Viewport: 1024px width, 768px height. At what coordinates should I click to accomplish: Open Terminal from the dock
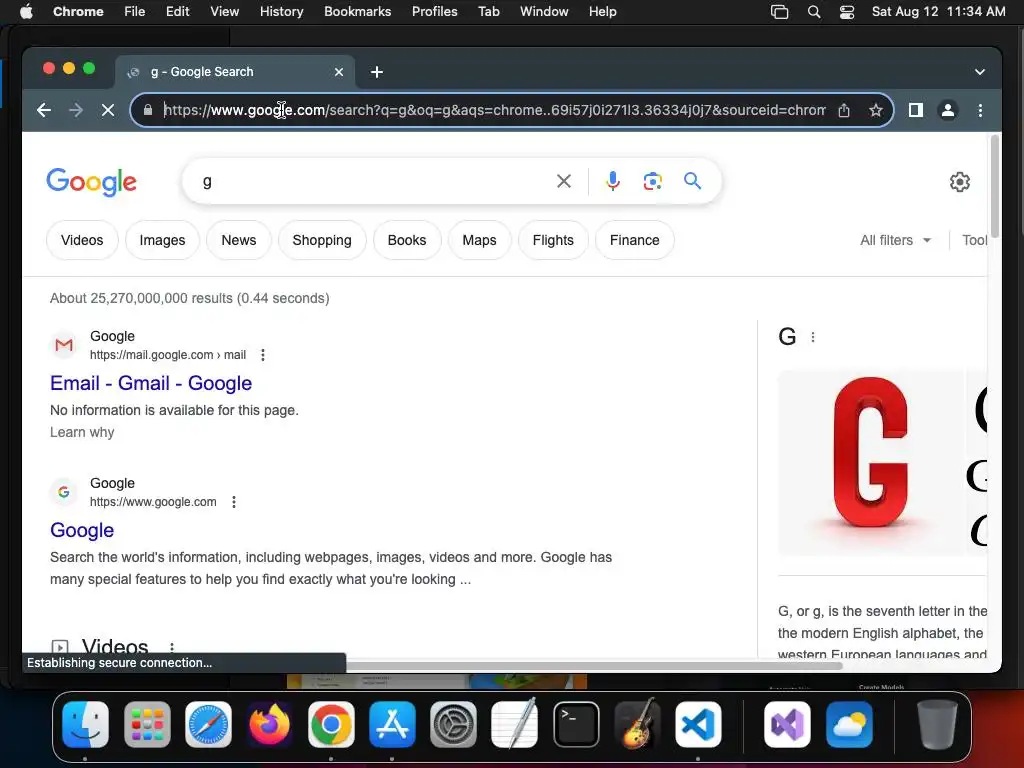[x=576, y=724]
